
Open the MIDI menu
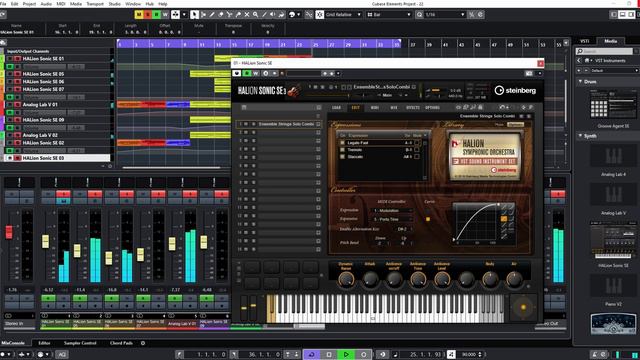[x=61, y=4]
